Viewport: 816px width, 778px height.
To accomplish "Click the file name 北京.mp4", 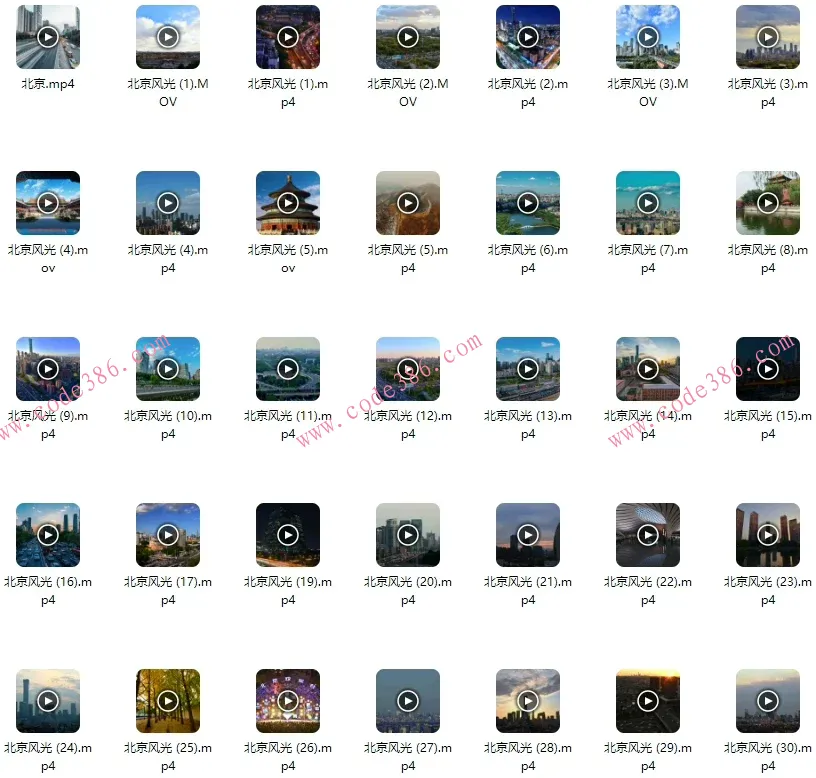I will click(x=48, y=84).
